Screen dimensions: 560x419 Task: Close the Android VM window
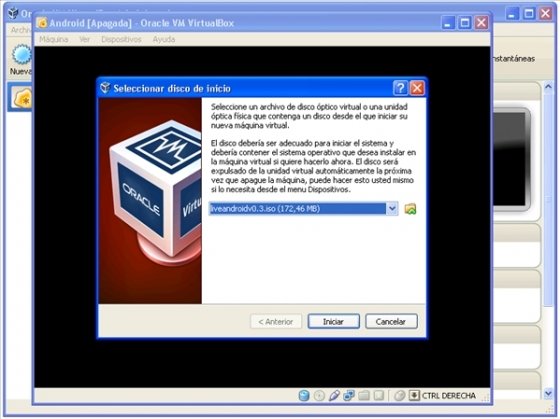tap(481, 23)
